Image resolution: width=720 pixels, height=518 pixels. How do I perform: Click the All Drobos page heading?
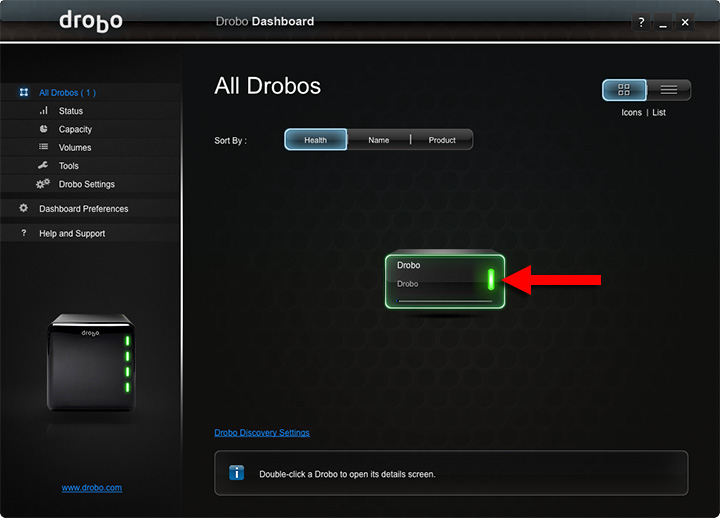click(x=268, y=86)
